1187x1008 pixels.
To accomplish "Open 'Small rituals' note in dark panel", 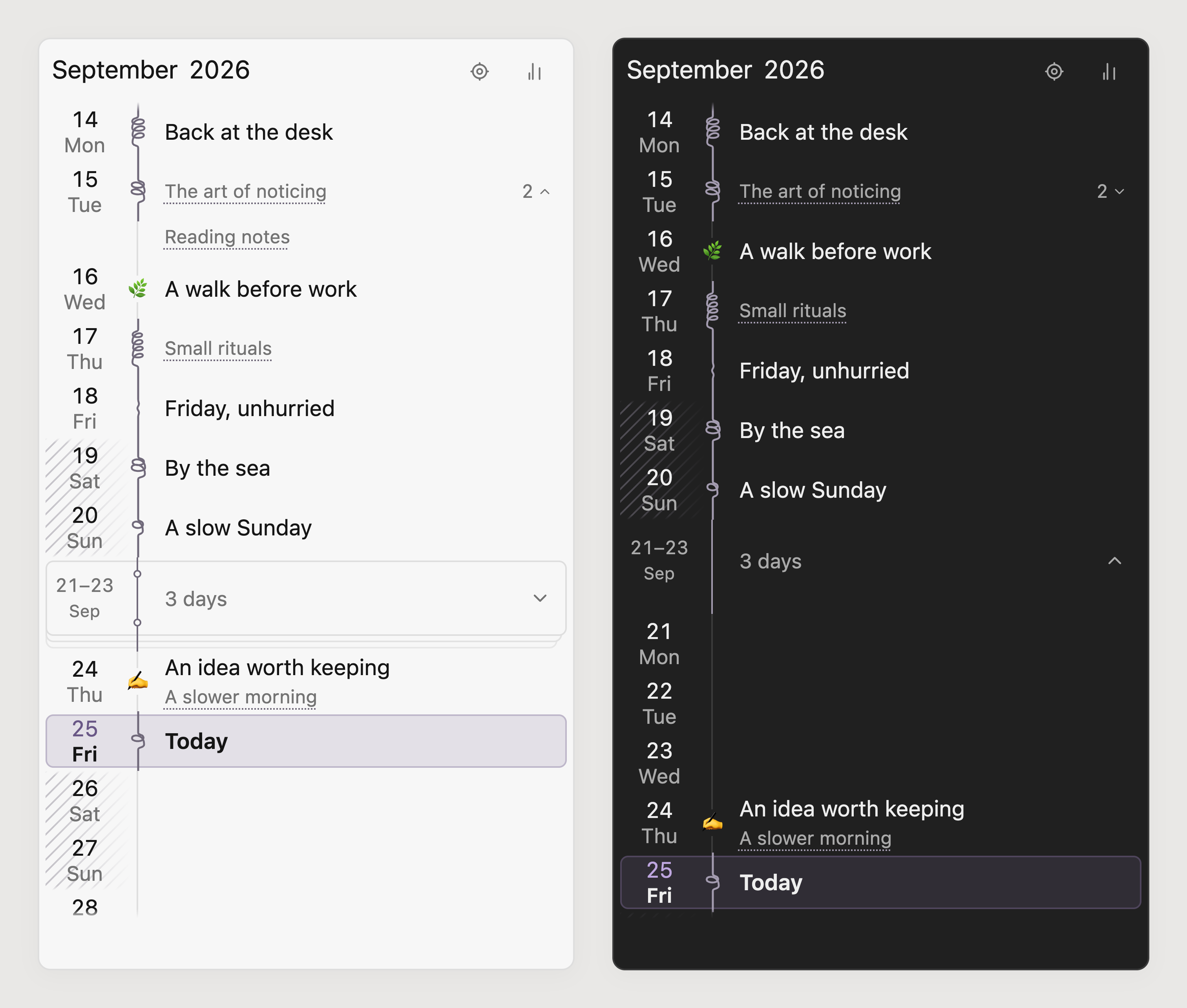I will 792,311.
